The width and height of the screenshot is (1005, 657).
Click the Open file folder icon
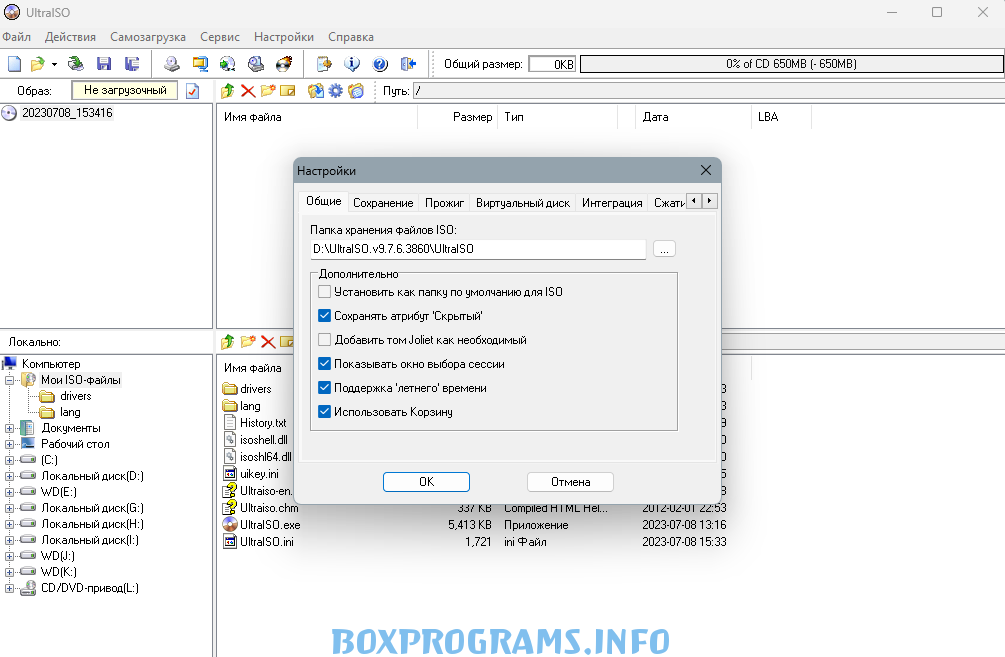coord(38,63)
